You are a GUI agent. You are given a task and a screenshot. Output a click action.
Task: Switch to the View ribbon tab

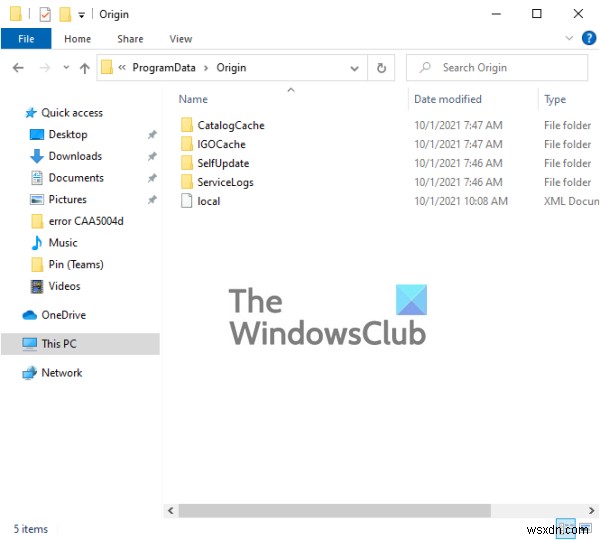tap(181, 39)
